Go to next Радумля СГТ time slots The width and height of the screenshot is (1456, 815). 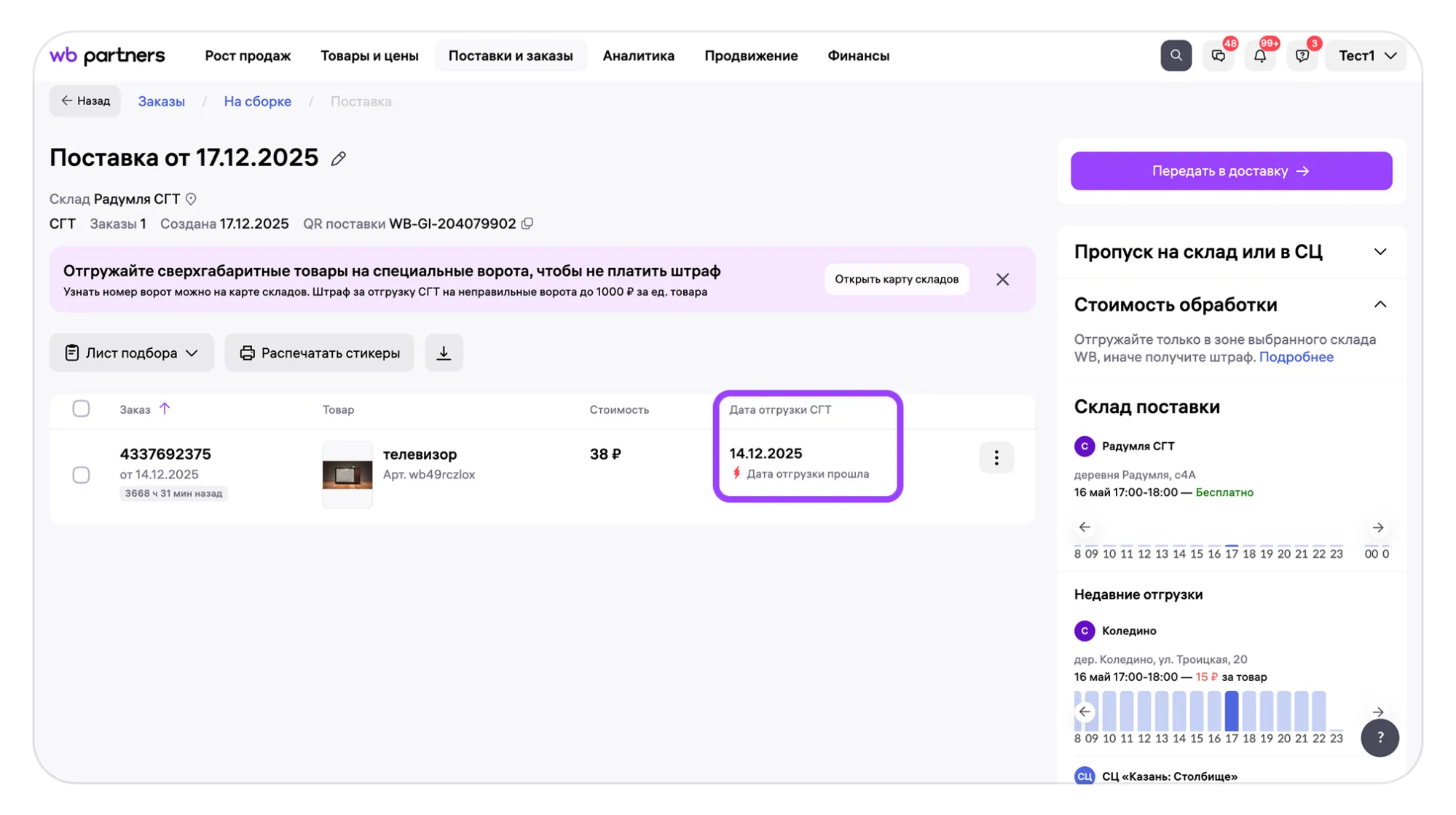coord(1378,527)
